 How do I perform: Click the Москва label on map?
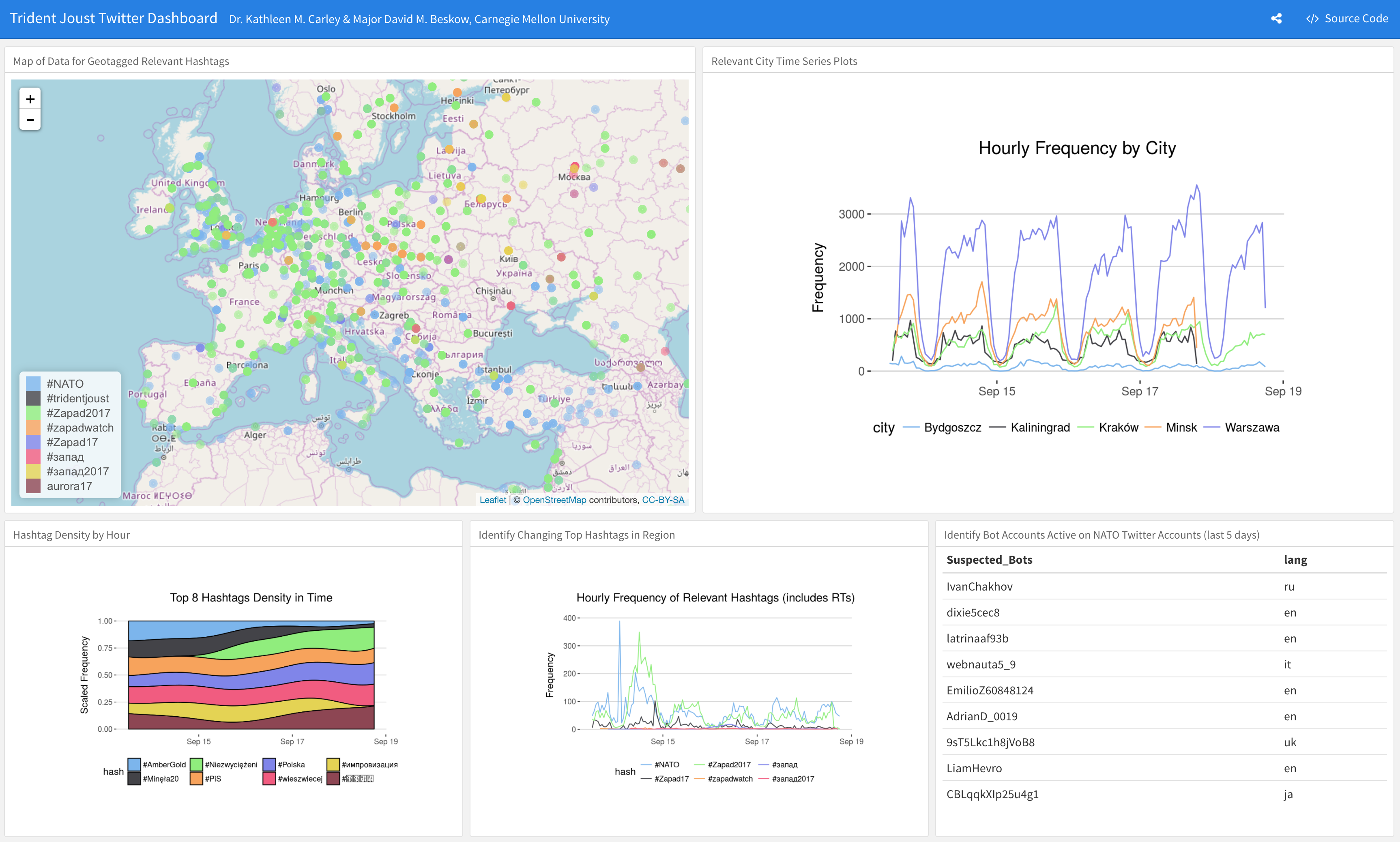click(573, 177)
